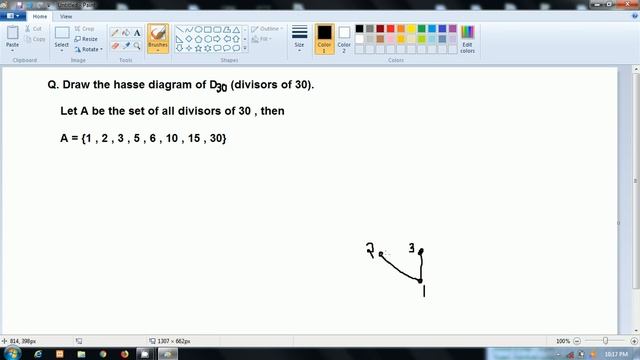Adjust the zoom slider handle

[x=605, y=341]
